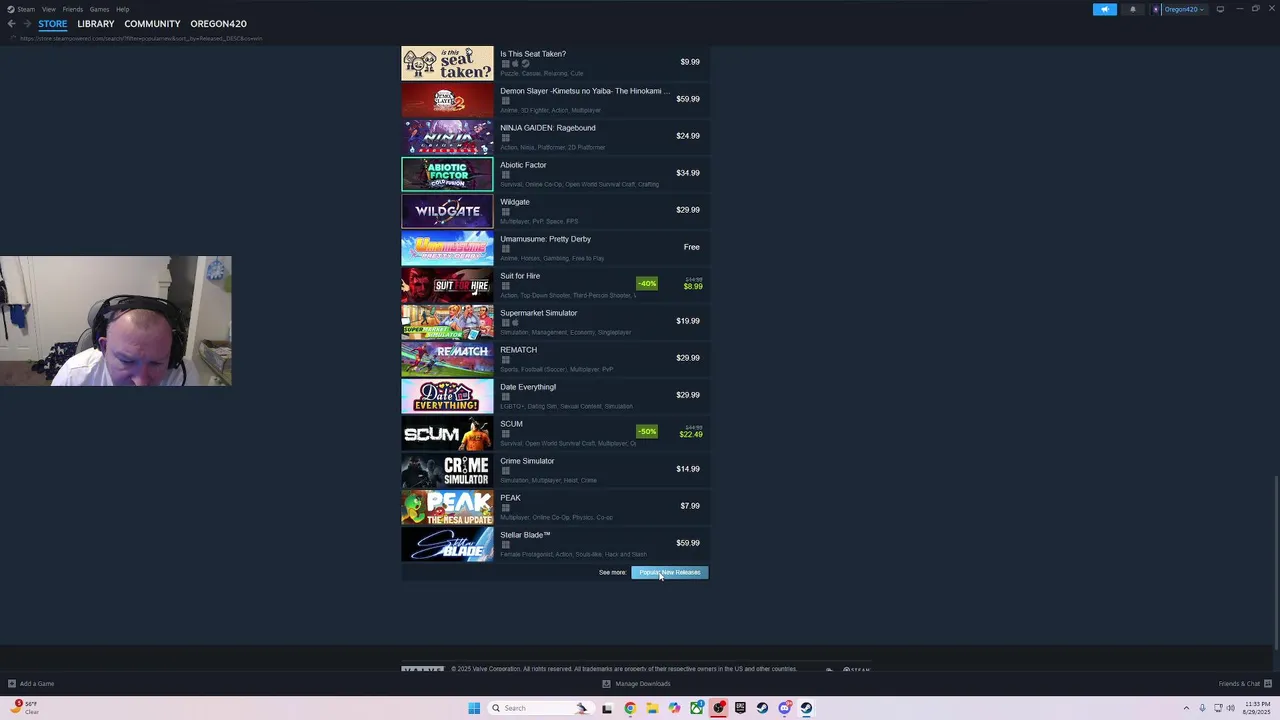The width and height of the screenshot is (1280, 720).
Task: Open the View menu
Action: [49, 9]
